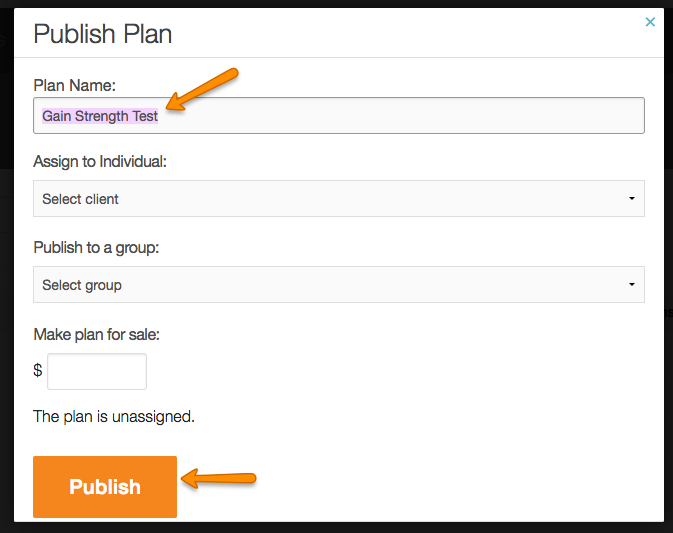Click "The plan is unassigned." status text
The image size is (673, 533).
[x=114, y=416]
